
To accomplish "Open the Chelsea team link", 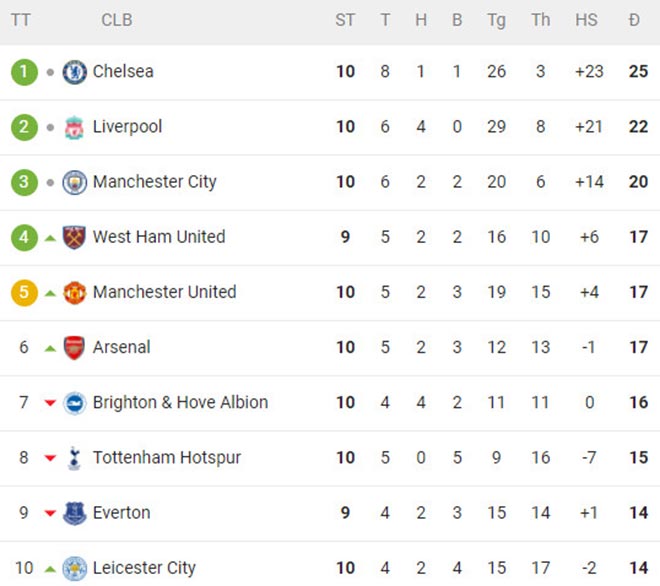I will point(123,72).
